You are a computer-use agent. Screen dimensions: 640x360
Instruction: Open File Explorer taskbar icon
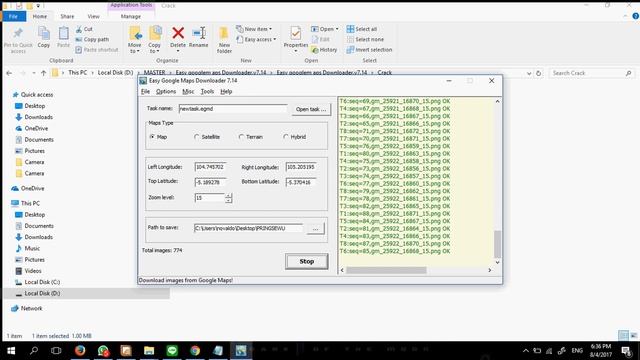pyautogui.click(x=149, y=350)
